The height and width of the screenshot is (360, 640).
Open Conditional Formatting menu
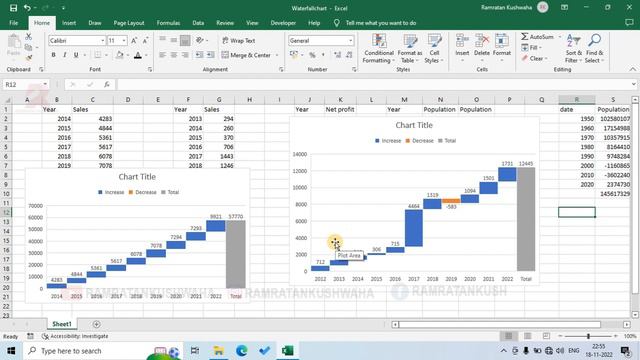(x=379, y=49)
